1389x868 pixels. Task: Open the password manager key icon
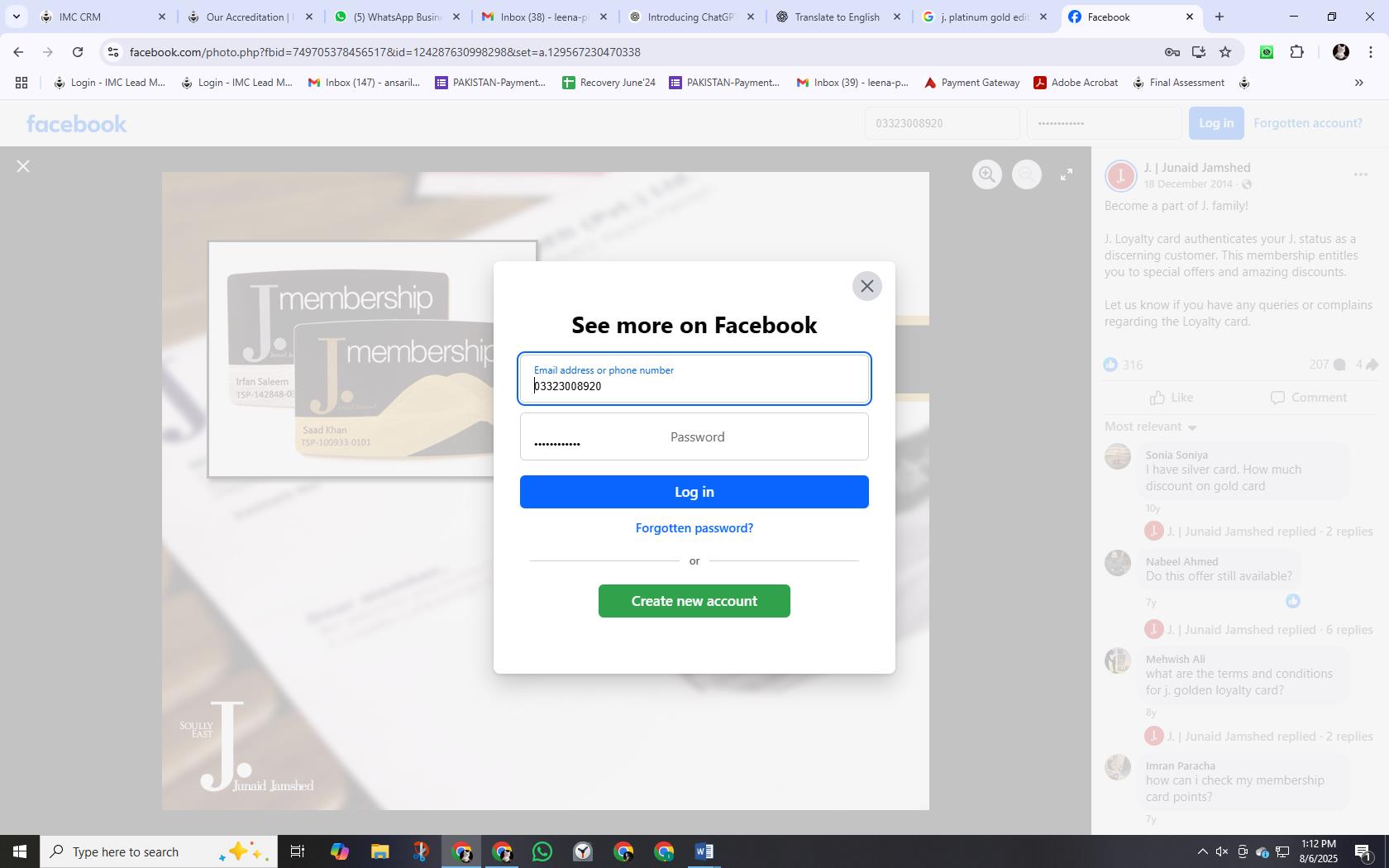(1172, 52)
